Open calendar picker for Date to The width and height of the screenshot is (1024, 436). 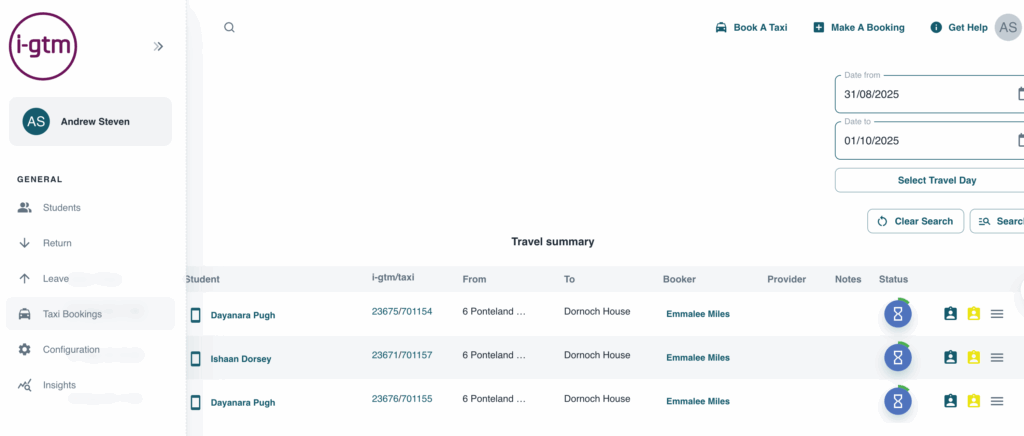point(1021,140)
